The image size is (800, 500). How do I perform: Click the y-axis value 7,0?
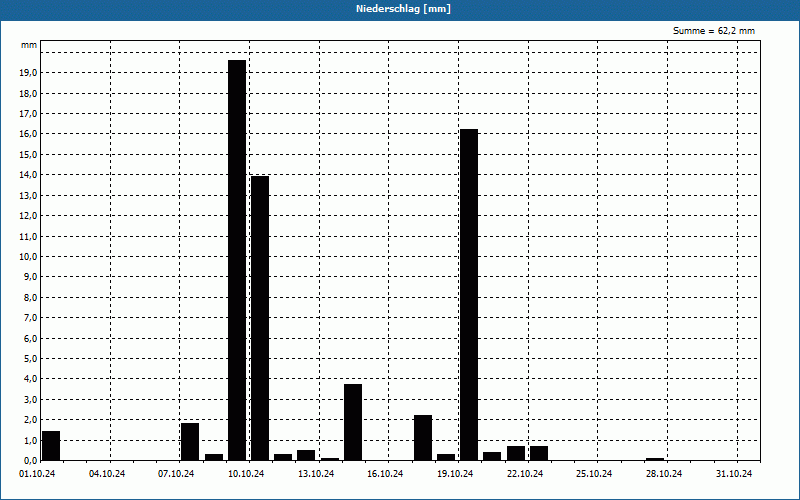(31, 318)
